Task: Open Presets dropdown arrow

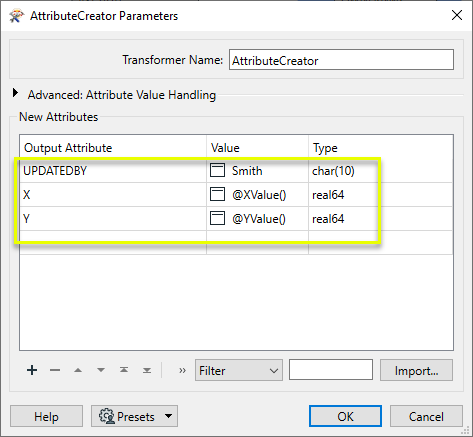Action: click(168, 416)
